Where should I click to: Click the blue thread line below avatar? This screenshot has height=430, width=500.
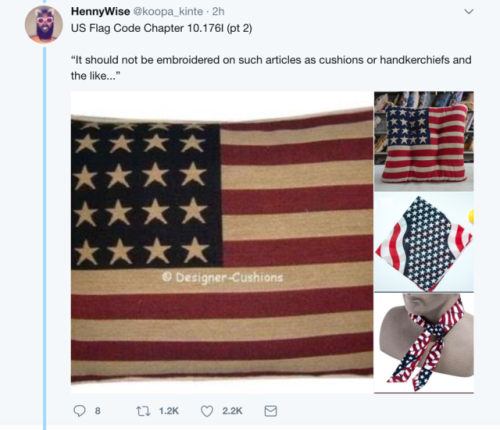(45, 238)
